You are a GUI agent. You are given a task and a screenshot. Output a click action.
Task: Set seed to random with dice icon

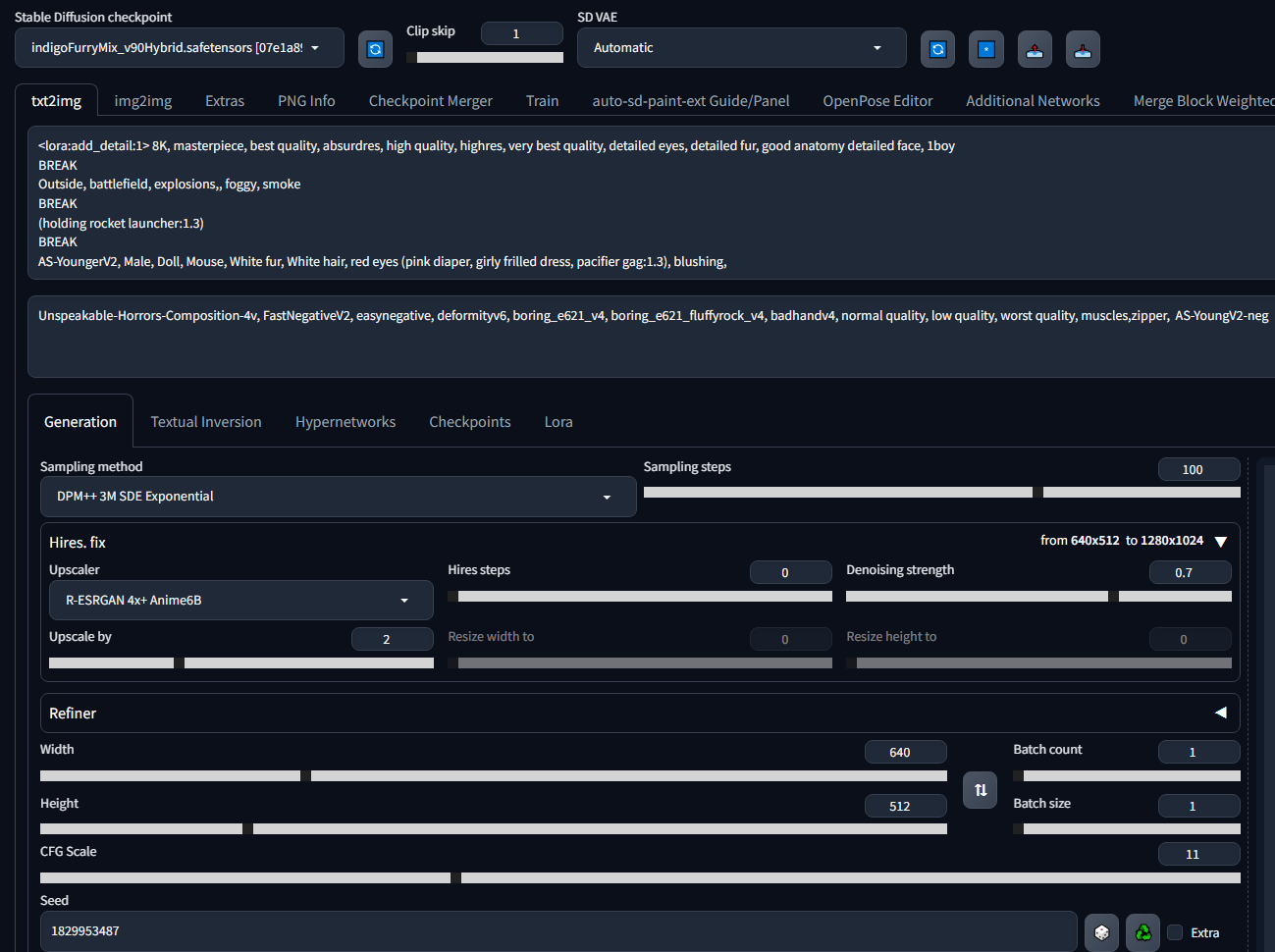pyautogui.click(x=1101, y=932)
